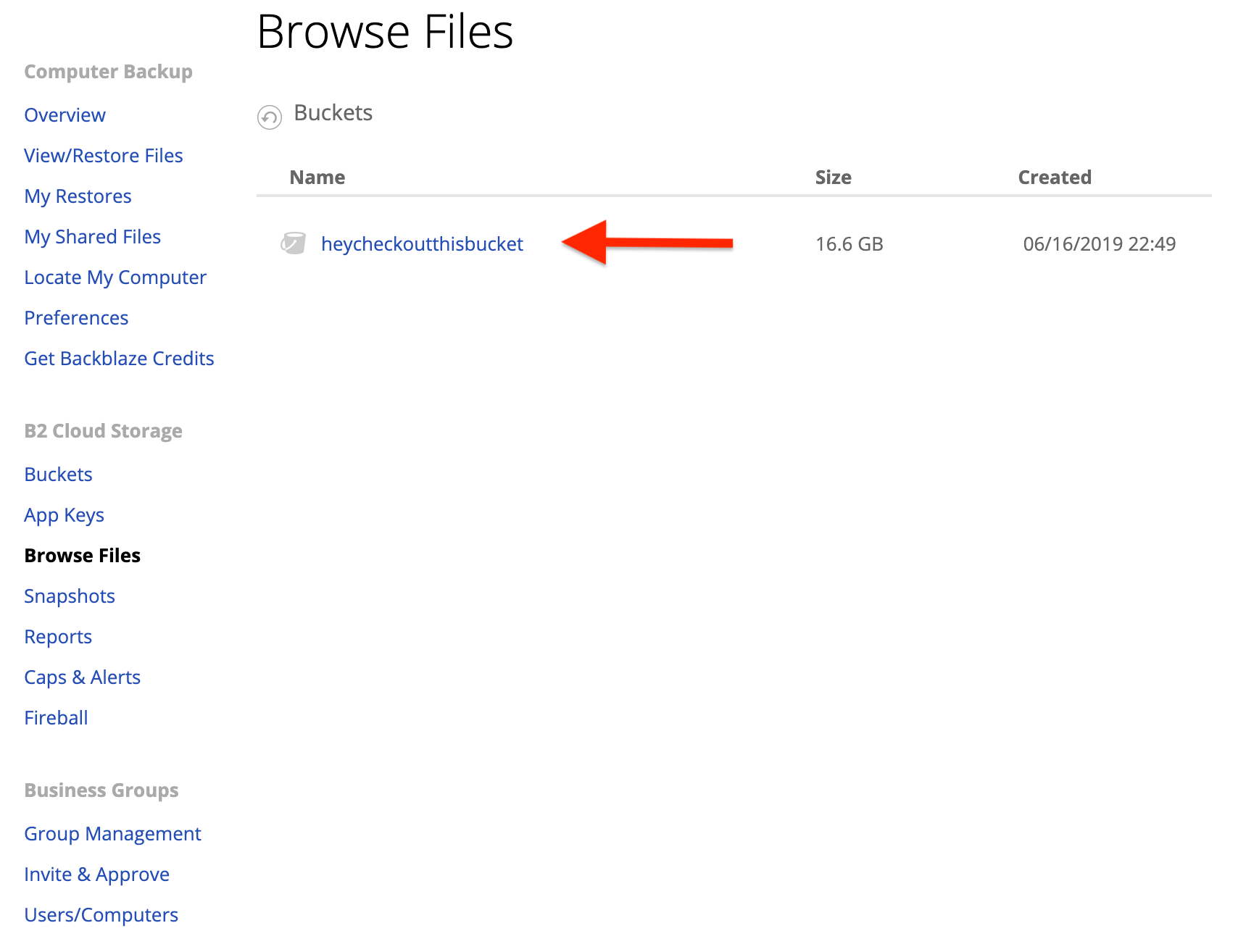This screenshot has width=1238, height=952.
Task: Click the Buckets breadcrumb label
Action: (333, 113)
